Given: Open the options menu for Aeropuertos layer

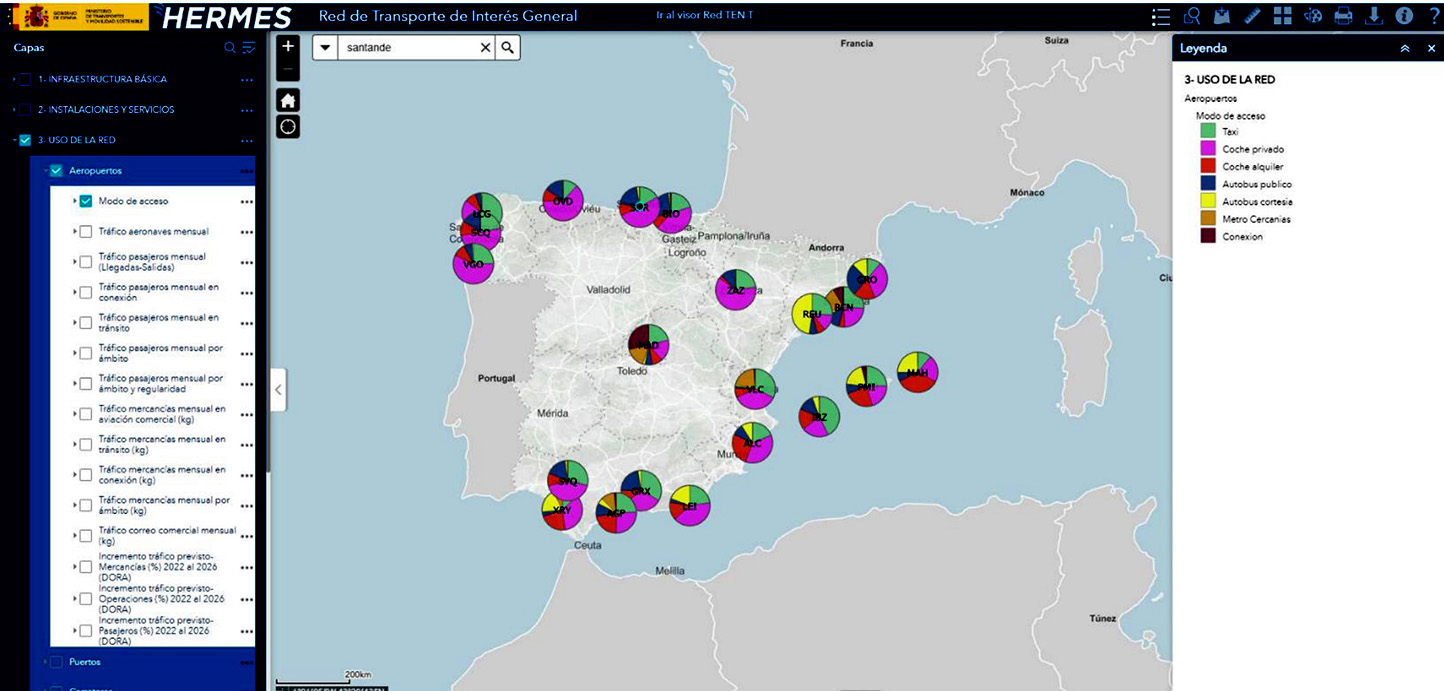Looking at the screenshot, I should pos(247,171).
